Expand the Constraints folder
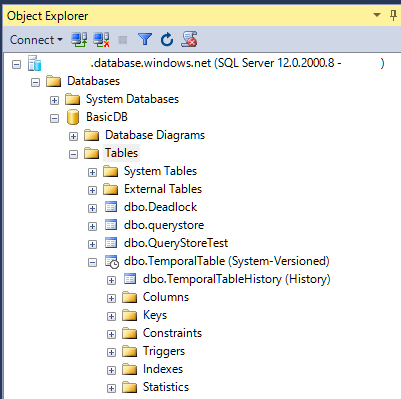401x399 pixels. click(111, 334)
